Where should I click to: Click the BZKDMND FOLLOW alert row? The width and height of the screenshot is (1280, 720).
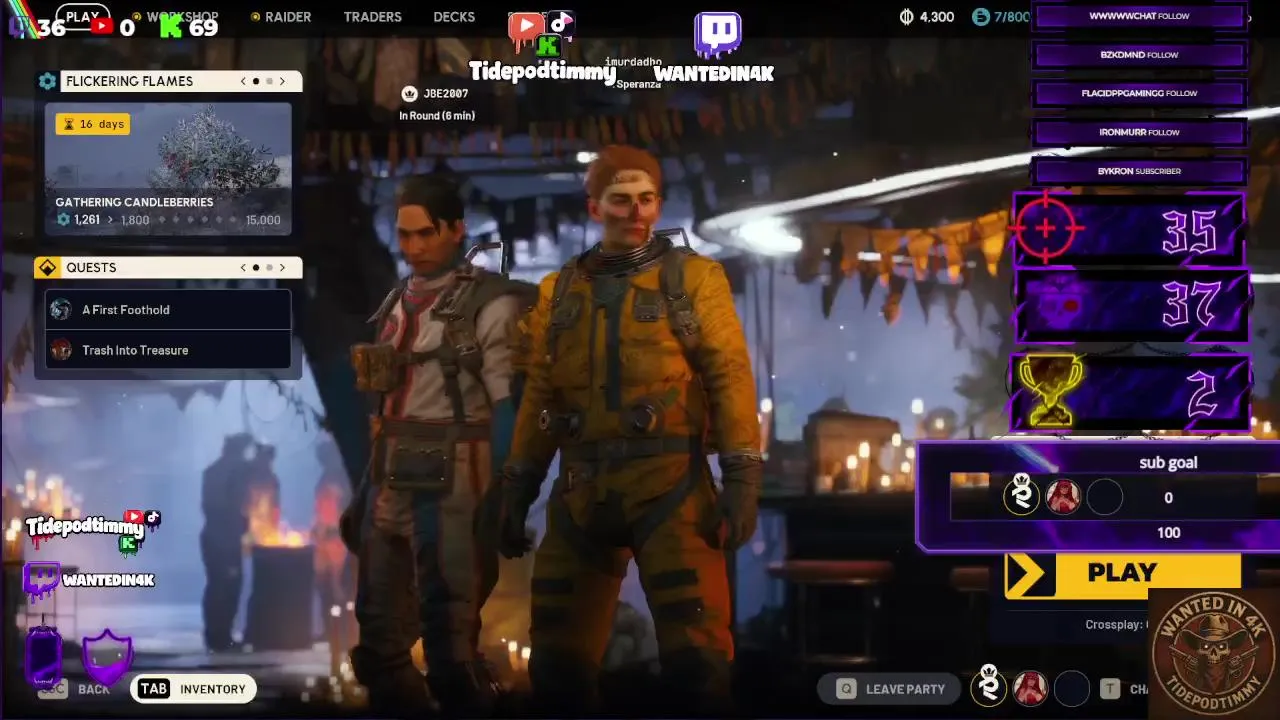tap(1139, 55)
